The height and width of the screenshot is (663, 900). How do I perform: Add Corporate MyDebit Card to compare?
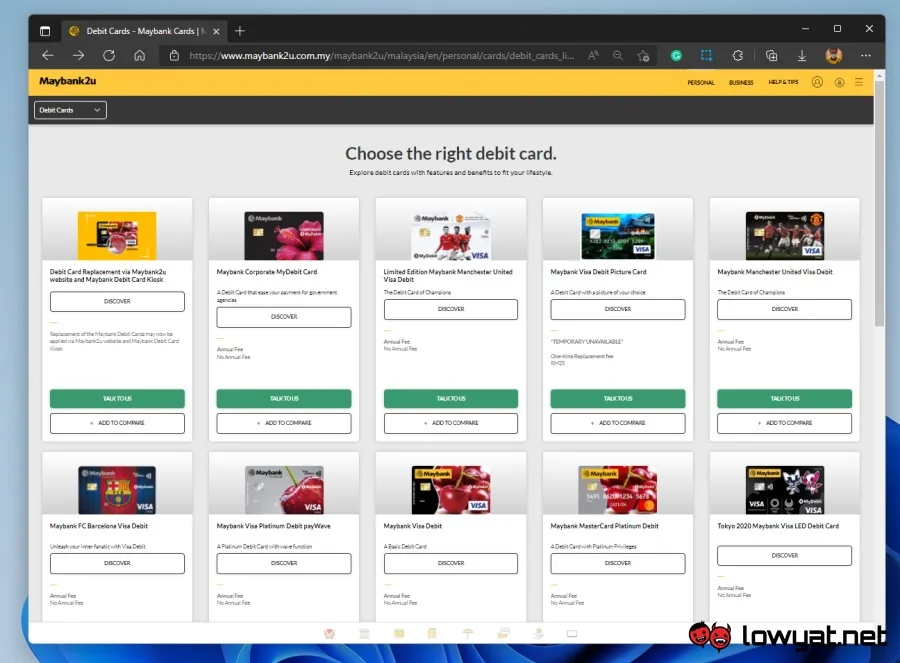click(284, 423)
